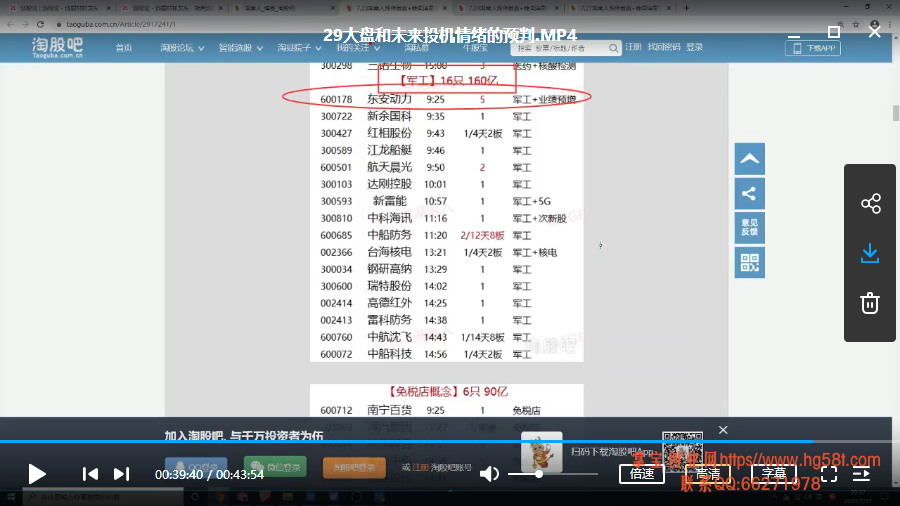Mute the player volume speaker icon
The image size is (900, 506).
[x=489, y=474]
